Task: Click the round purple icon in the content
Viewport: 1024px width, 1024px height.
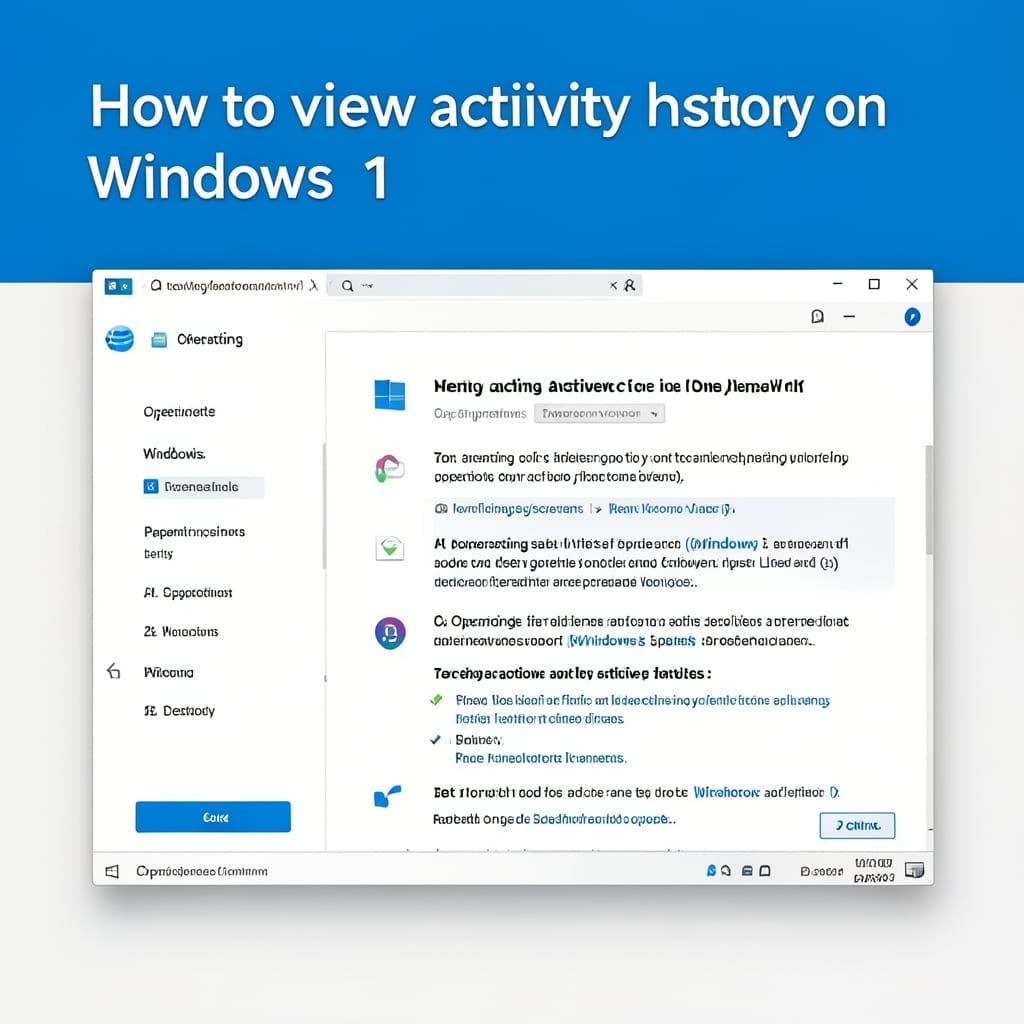Action: [390, 633]
